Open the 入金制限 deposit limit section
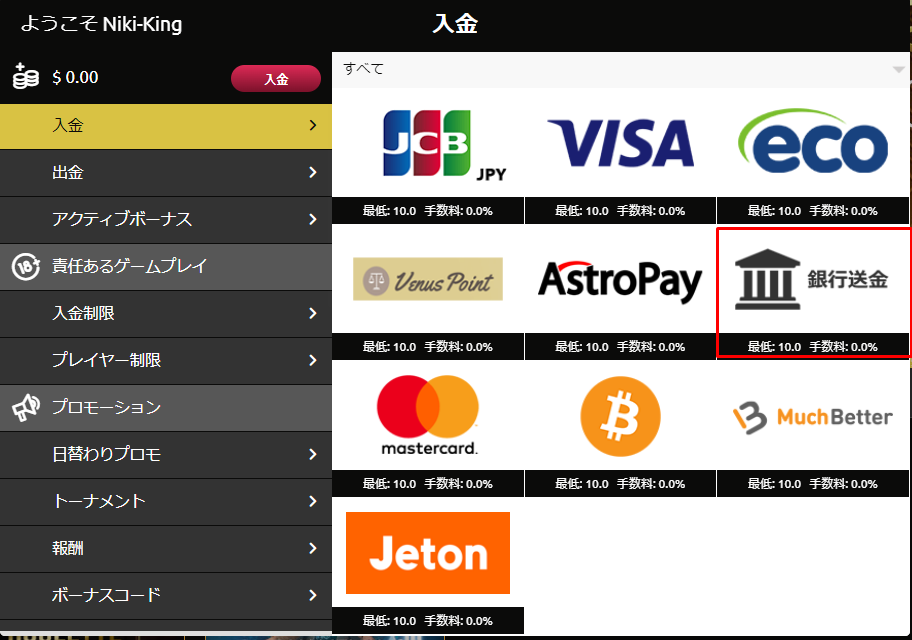Viewport: 912px width, 640px height. [x=166, y=314]
